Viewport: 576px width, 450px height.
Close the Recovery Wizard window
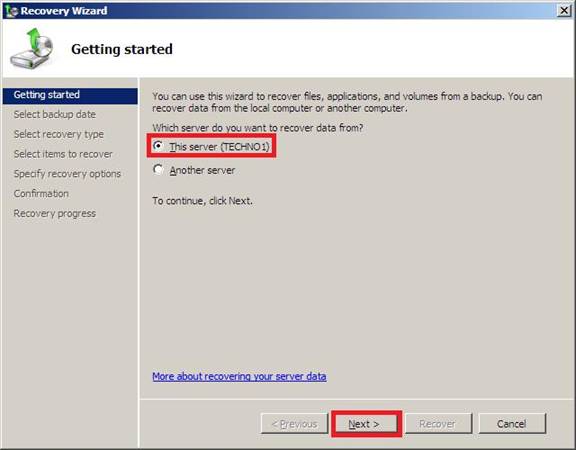click(564, 11)
